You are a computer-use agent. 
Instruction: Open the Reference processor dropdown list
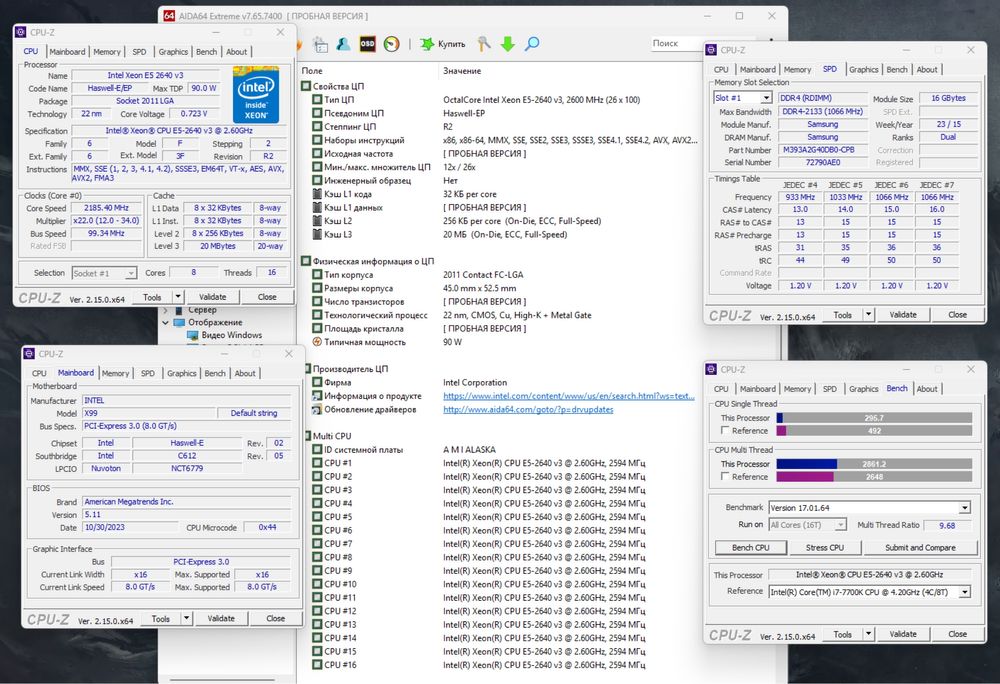[964, 591]
